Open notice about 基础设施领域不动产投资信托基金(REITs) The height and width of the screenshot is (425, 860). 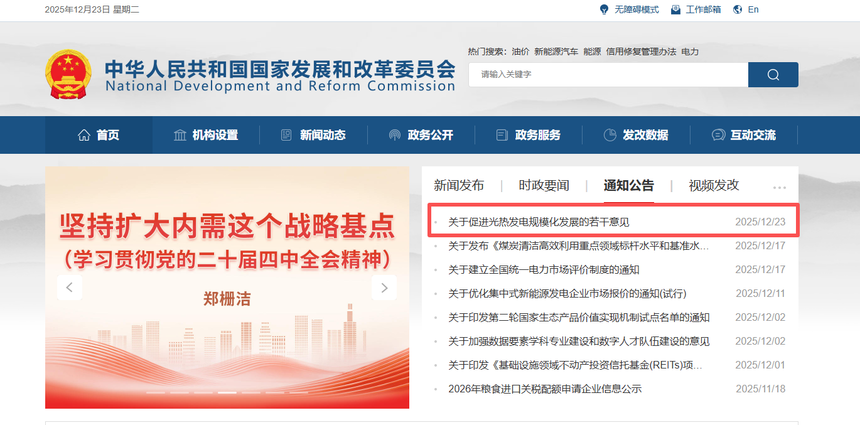tap(575, 365)
